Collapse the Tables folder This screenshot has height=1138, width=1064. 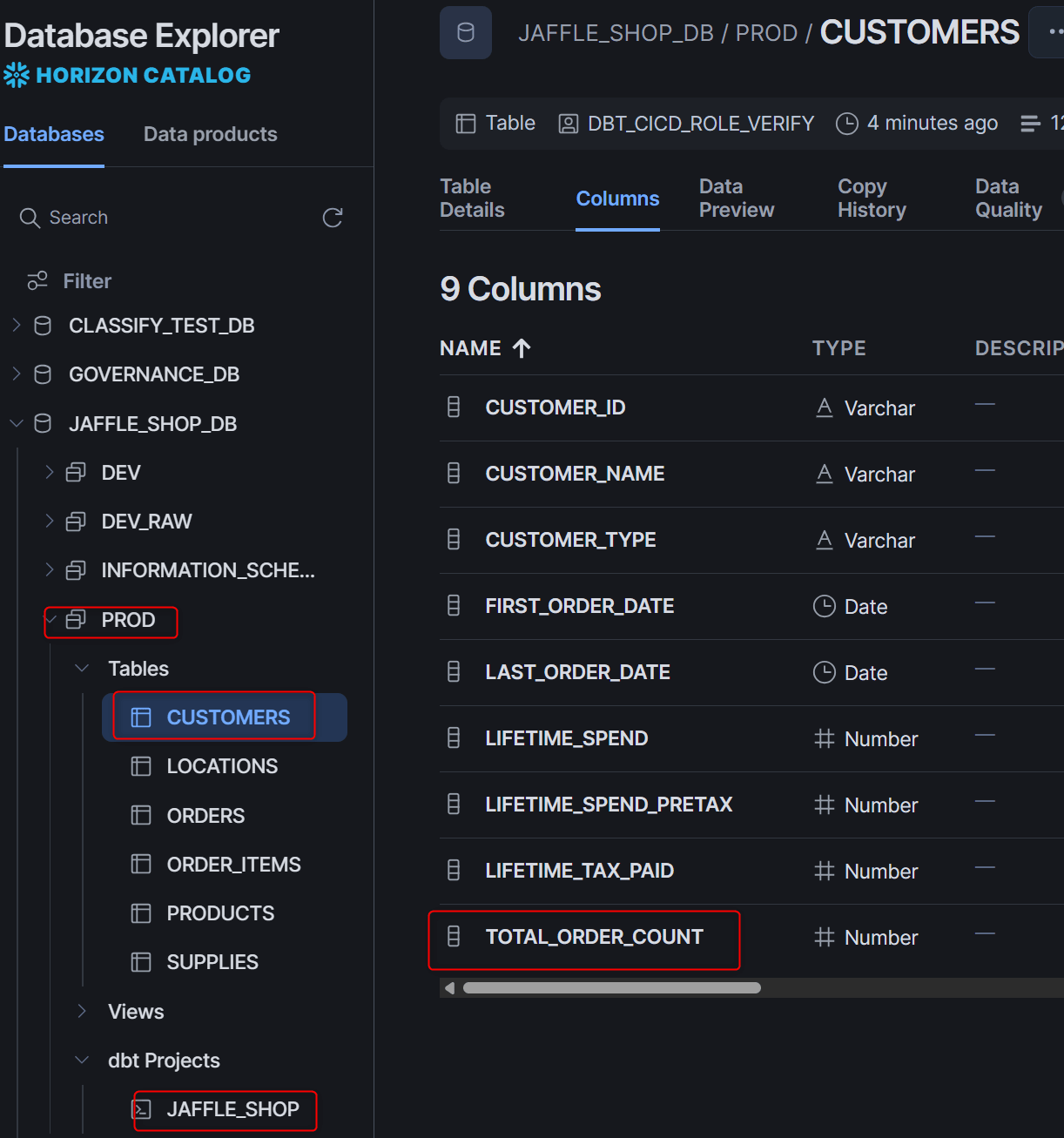(82, 668)
